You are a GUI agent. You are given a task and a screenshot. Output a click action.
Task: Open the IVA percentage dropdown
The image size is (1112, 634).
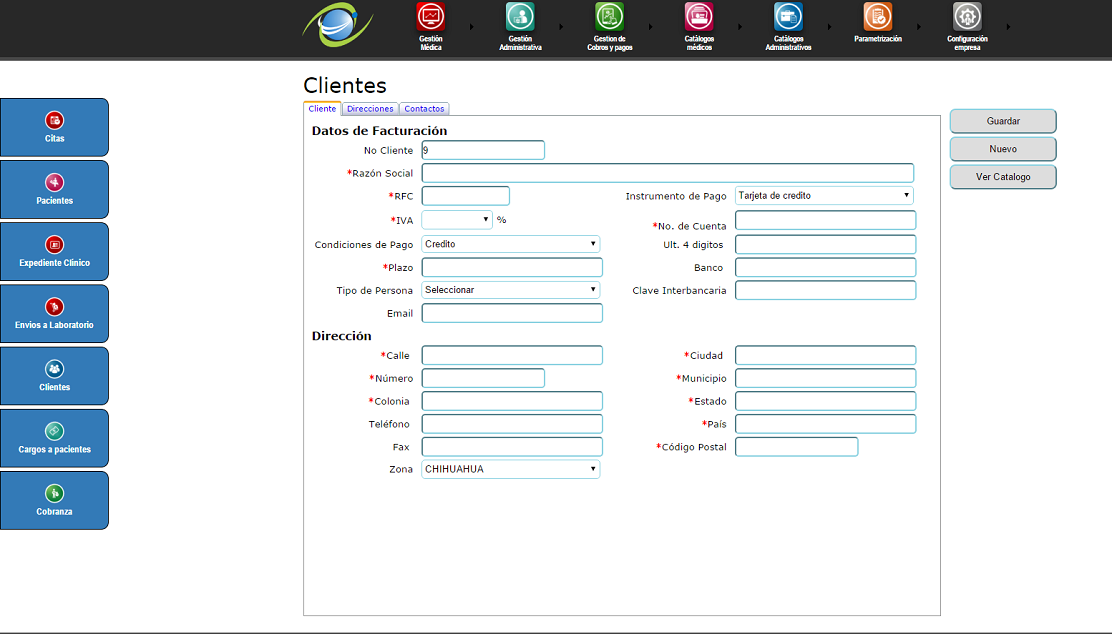[457, 219]
